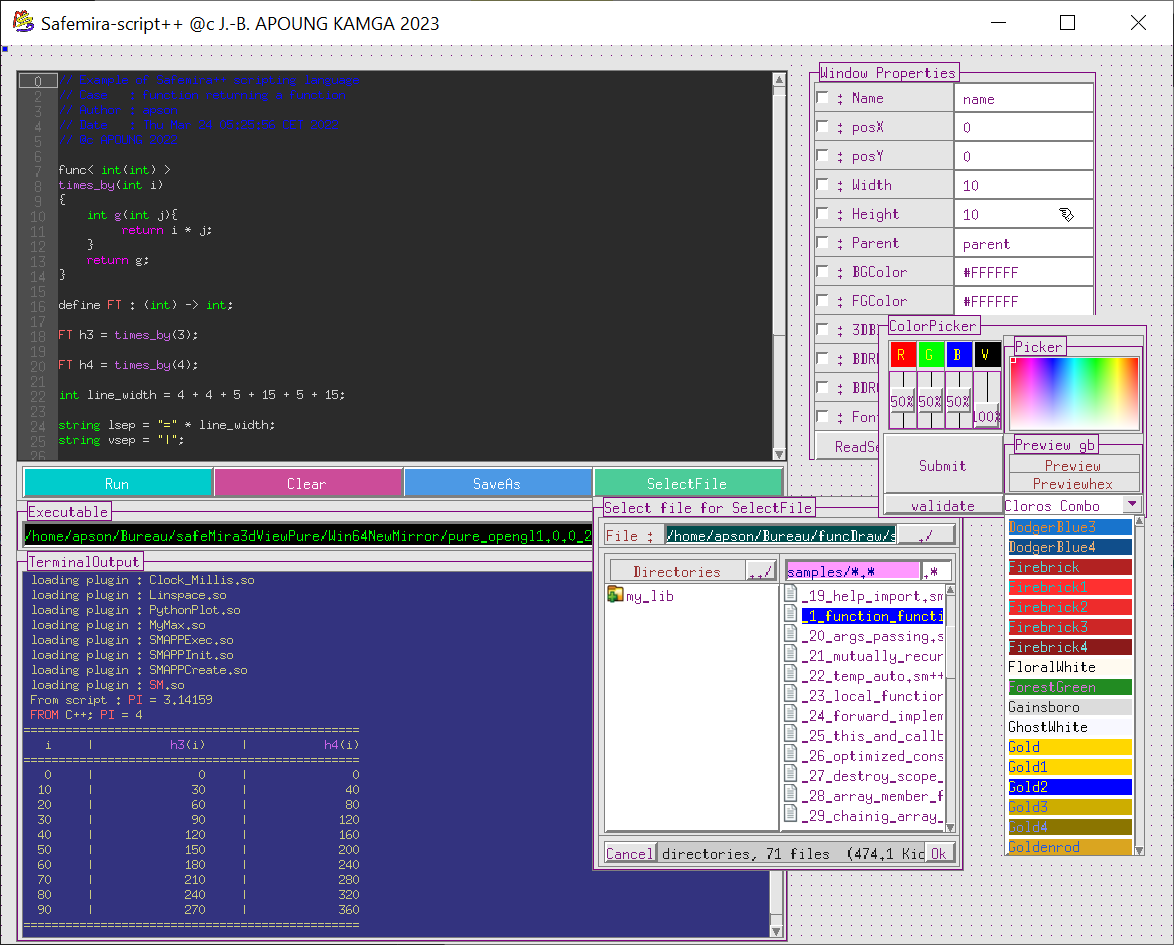1174x945 pixels.
Task: Pick a color in the rainbow Picker gradient
Action: click(1074, 393)
